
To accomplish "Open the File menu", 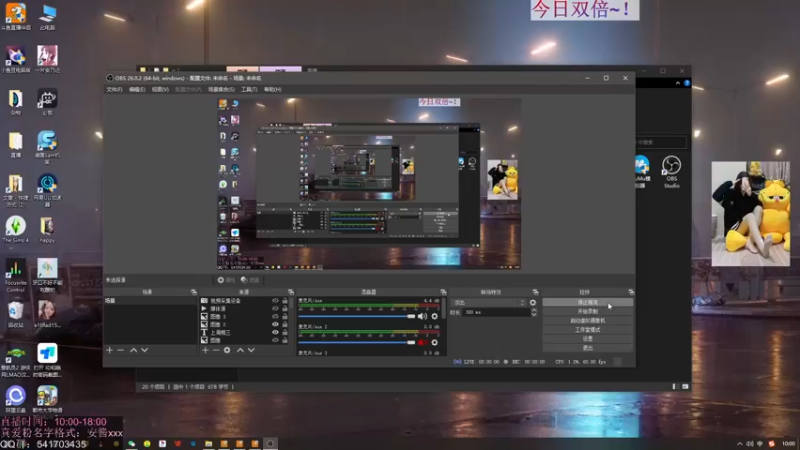I will [x=114, y=89].
